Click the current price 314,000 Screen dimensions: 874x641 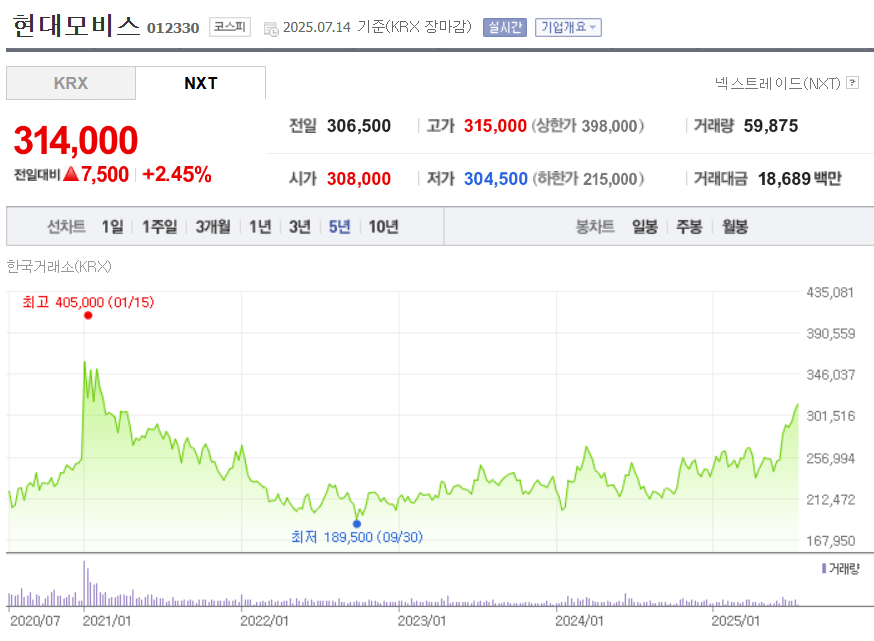pos(76,140)
